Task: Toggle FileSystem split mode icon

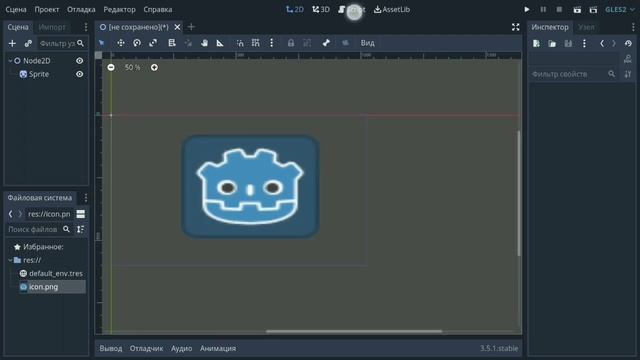Action: pos(81,214)
